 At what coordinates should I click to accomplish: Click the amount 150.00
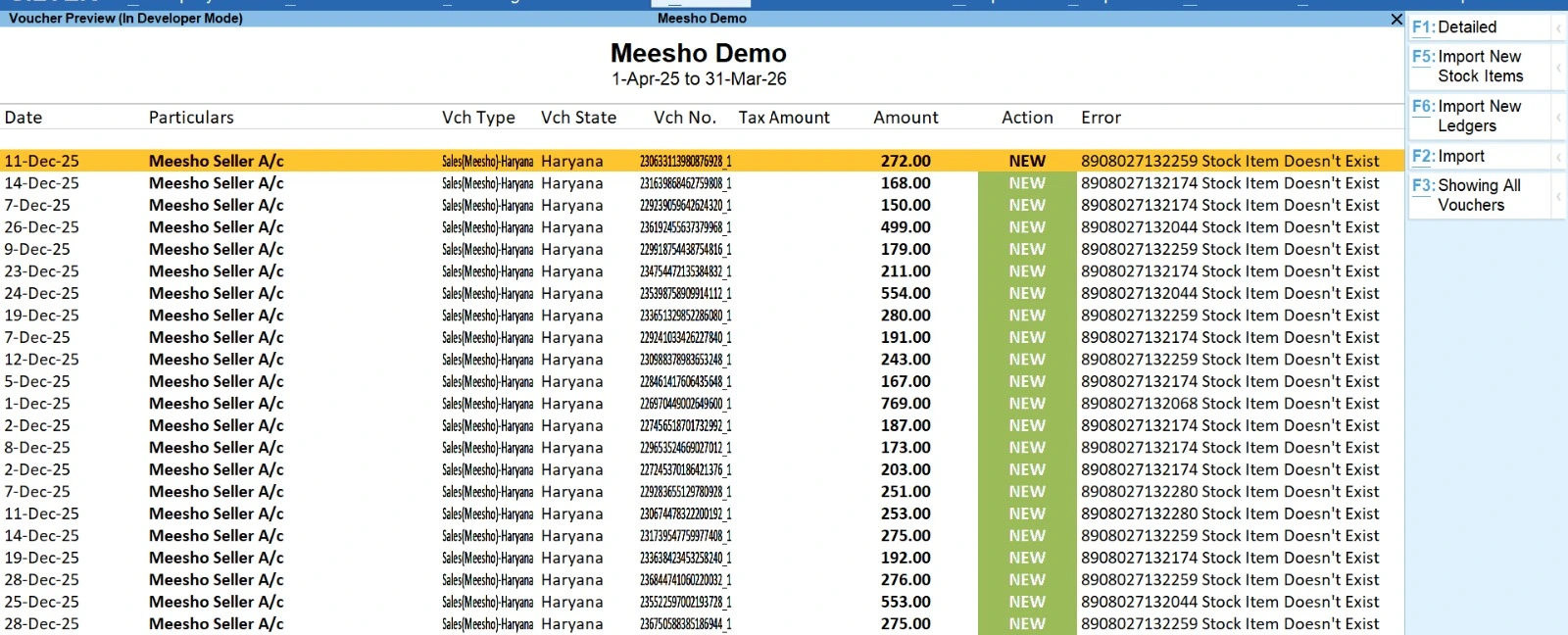click(906, 205)
